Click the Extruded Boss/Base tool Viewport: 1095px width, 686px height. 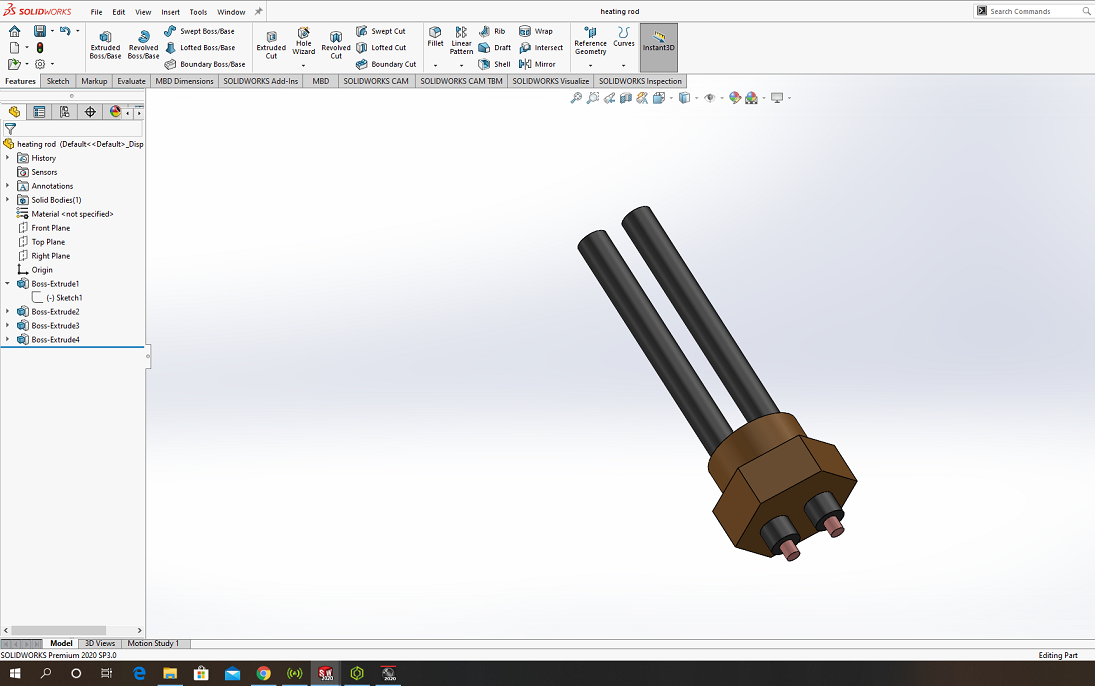click(105, 45)
